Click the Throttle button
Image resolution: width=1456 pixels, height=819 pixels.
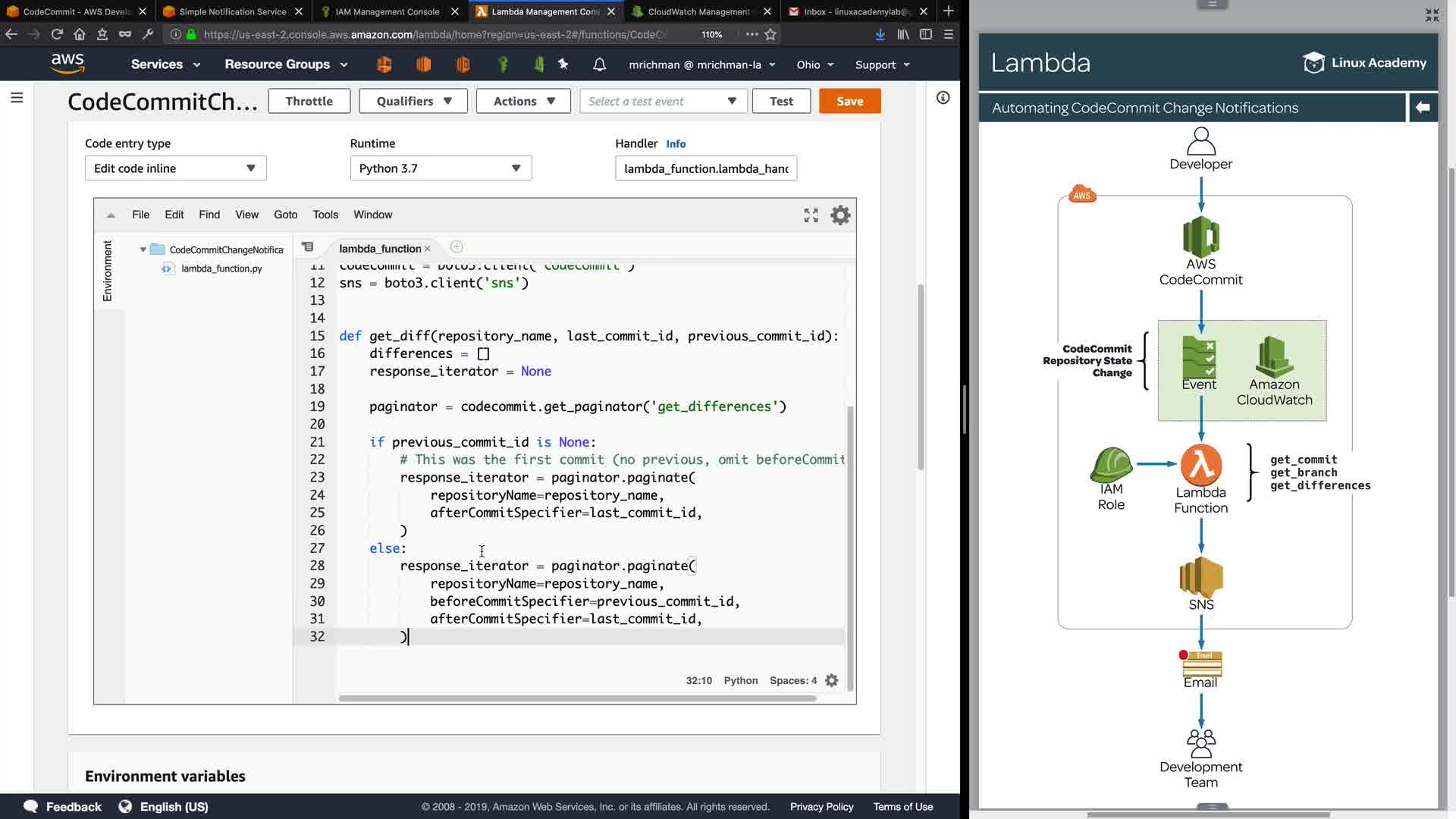tap(309, 101)
